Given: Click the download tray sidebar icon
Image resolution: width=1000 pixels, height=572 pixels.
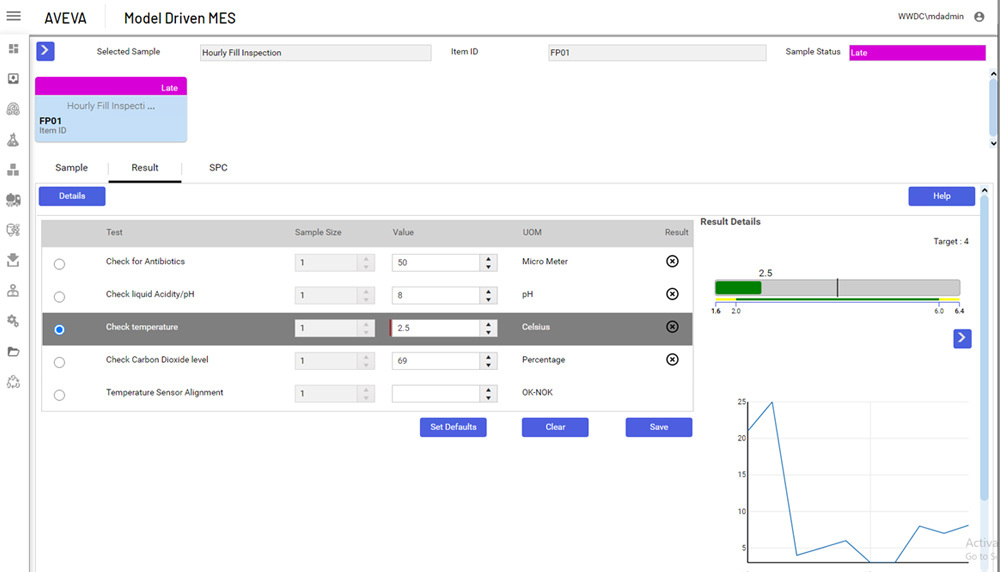Looking at the screenshot, I should pos(14,260).
